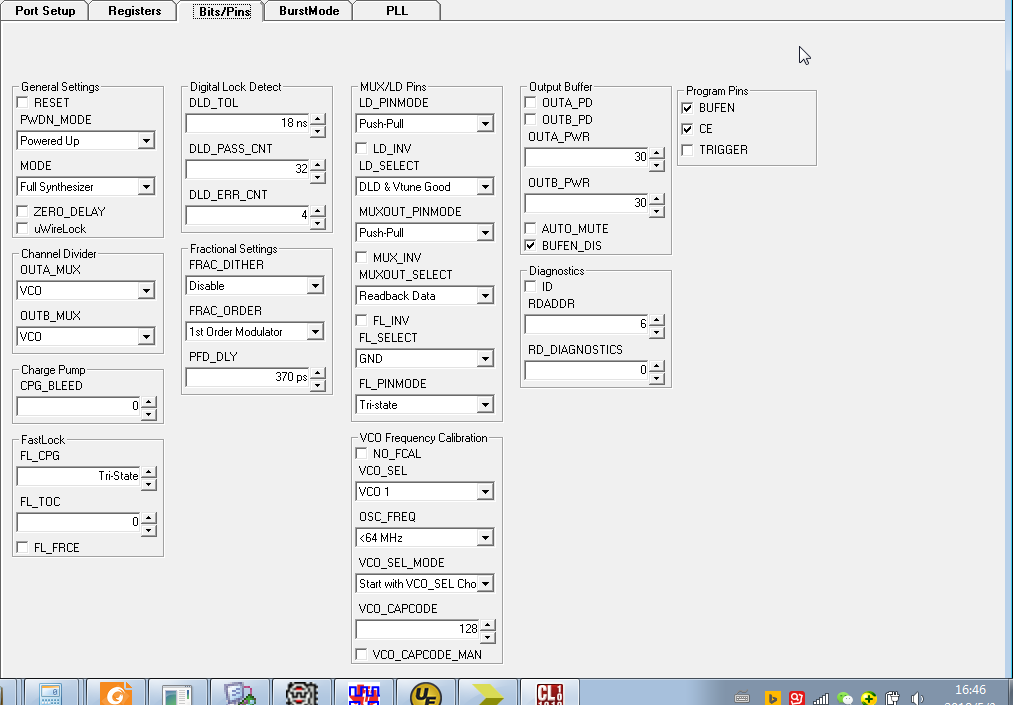This screenshot has width=1013, height=705.
Task: Open the FL_SELECT GND dropdown
Action: click(x=485, y=359)
